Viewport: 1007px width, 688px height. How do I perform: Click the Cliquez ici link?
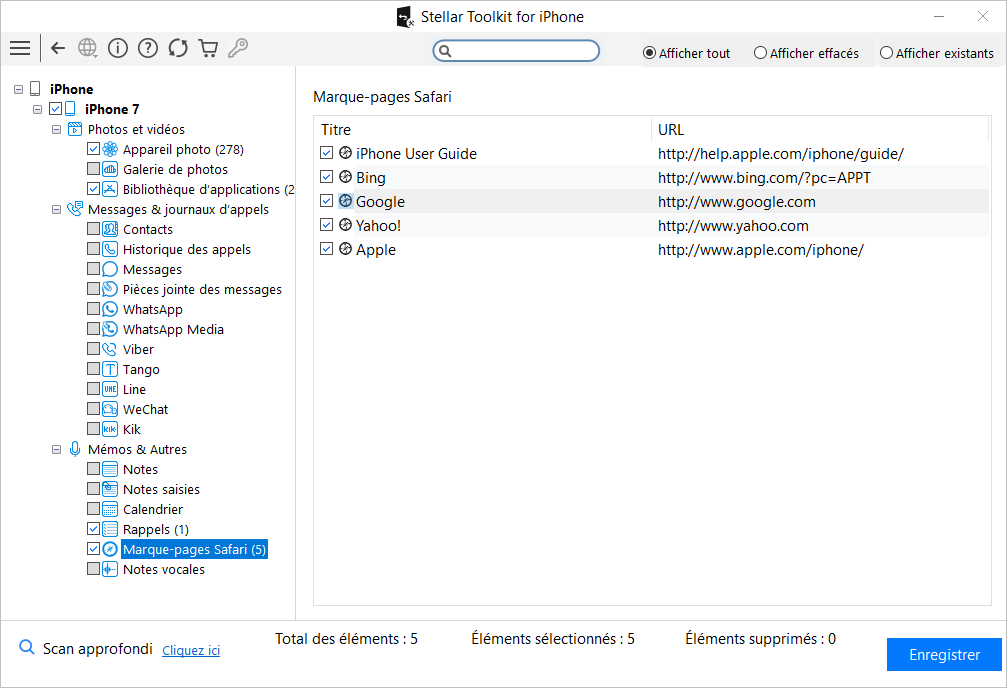(191, 650)
